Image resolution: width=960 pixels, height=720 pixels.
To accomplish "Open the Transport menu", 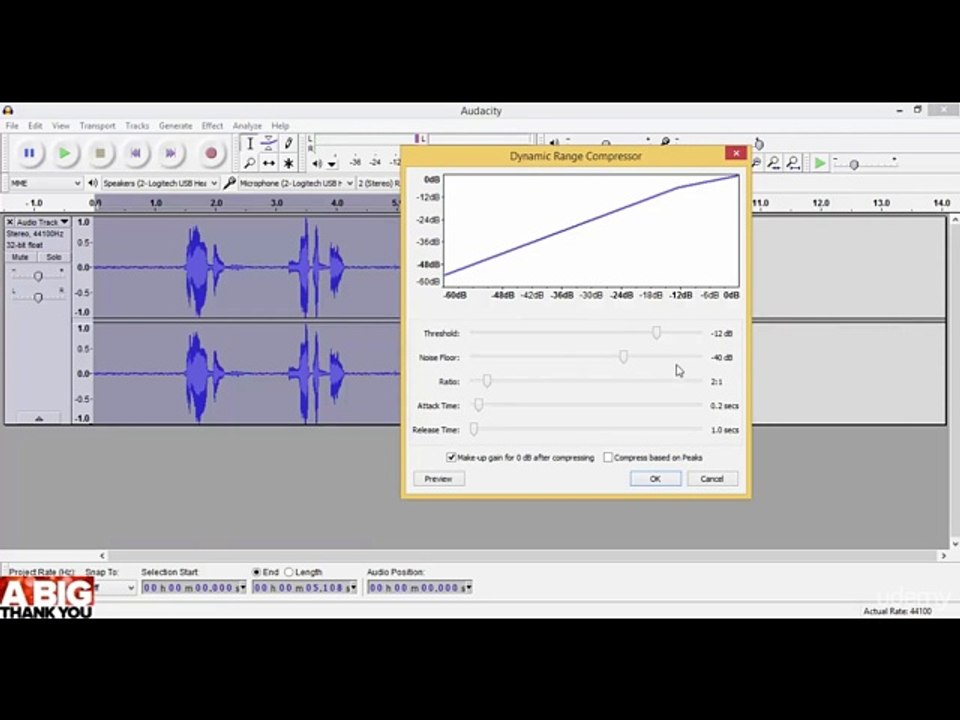I will tap(97, 126).
